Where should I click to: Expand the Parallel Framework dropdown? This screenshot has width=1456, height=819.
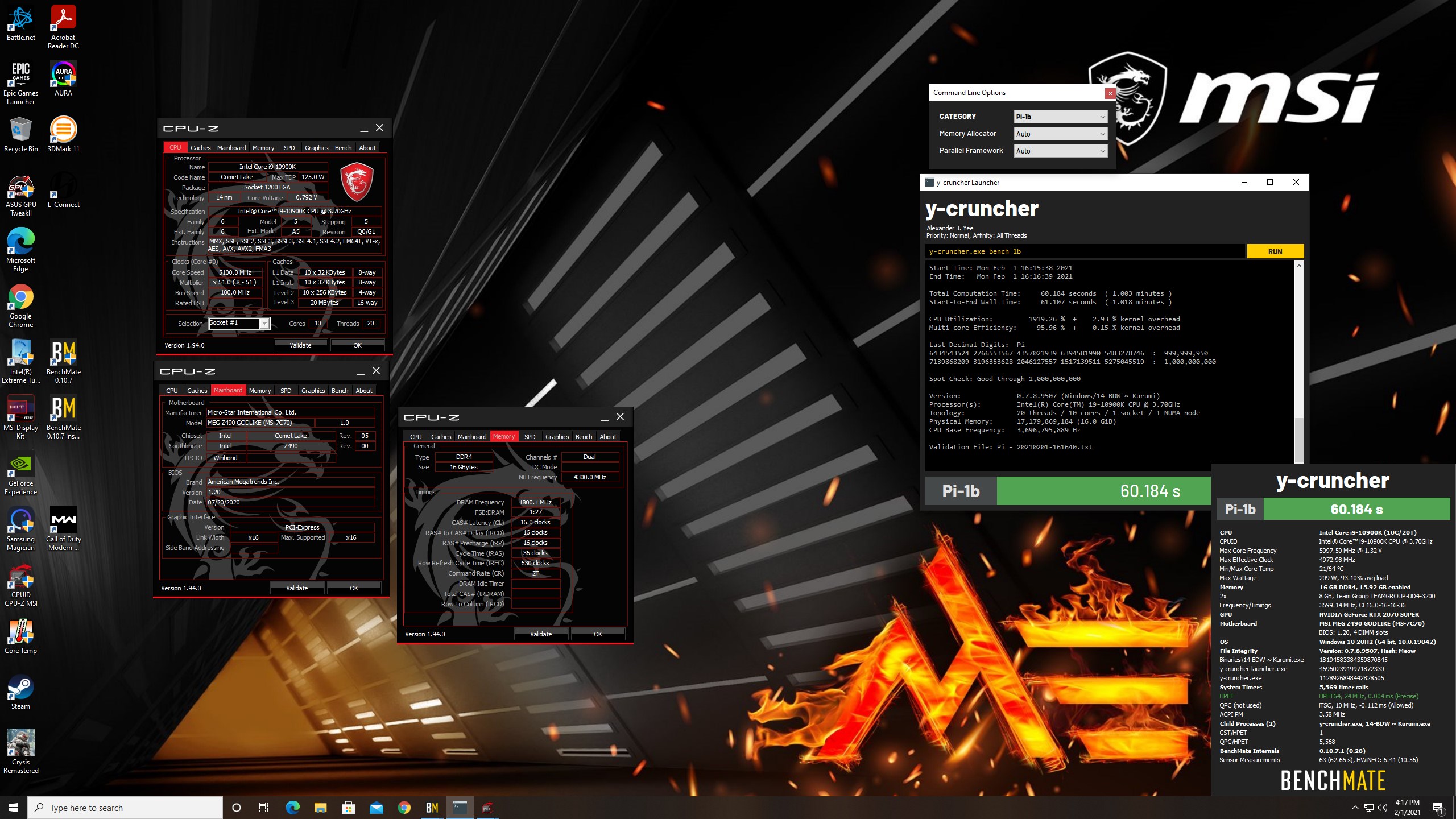1061,151
